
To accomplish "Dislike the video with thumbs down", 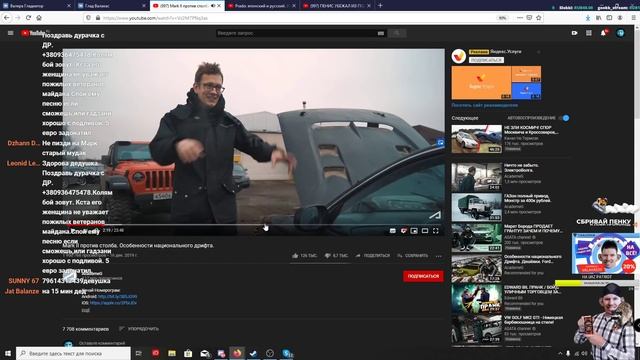I will (x=336, y=256).
